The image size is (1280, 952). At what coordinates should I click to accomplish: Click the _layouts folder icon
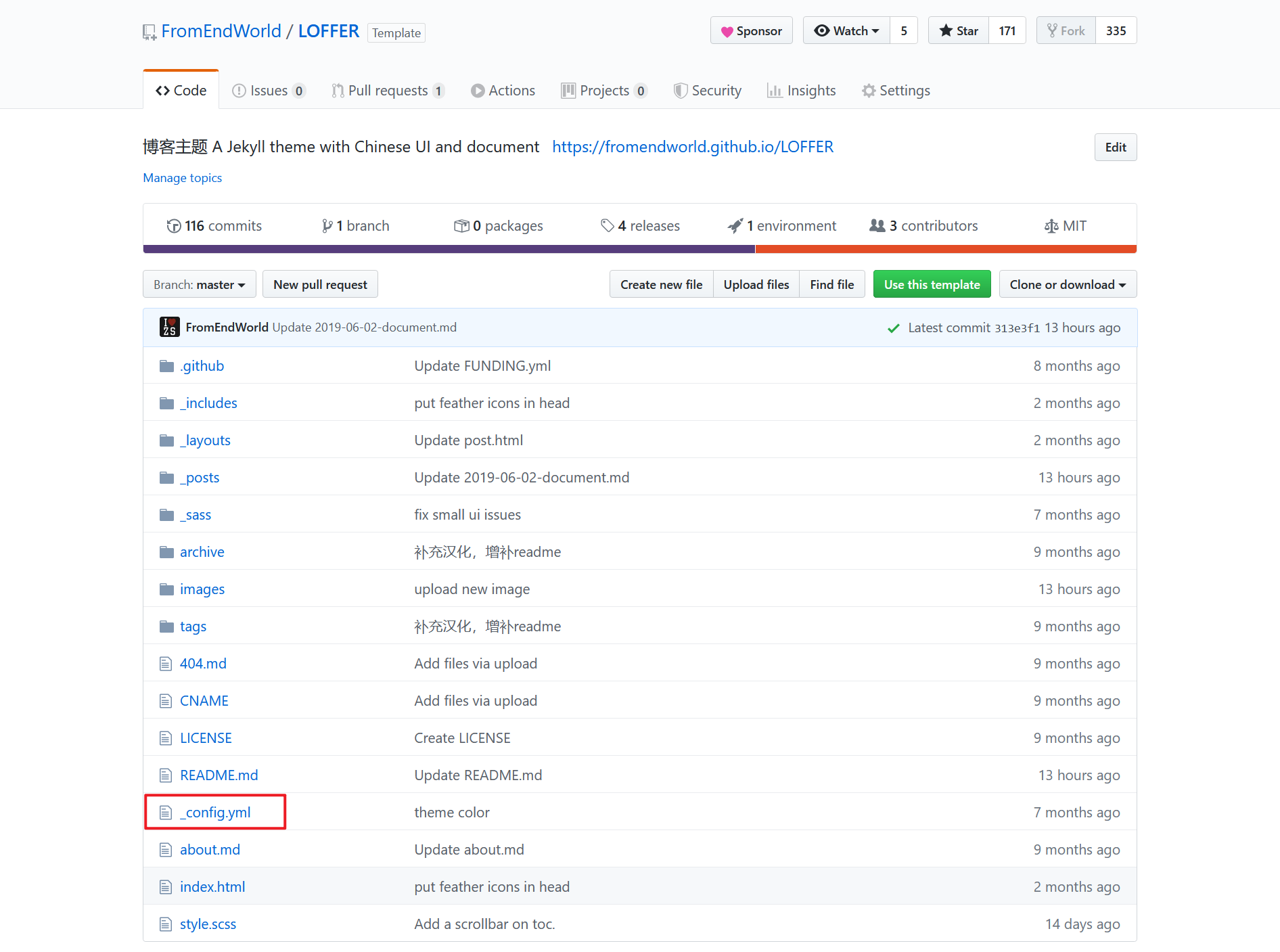pyautogui.click(x=166, y=440)
